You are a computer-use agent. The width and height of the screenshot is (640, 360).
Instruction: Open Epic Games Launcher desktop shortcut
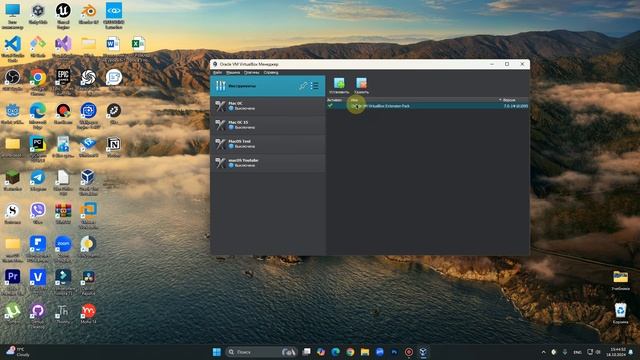click(x=63, y=82)
